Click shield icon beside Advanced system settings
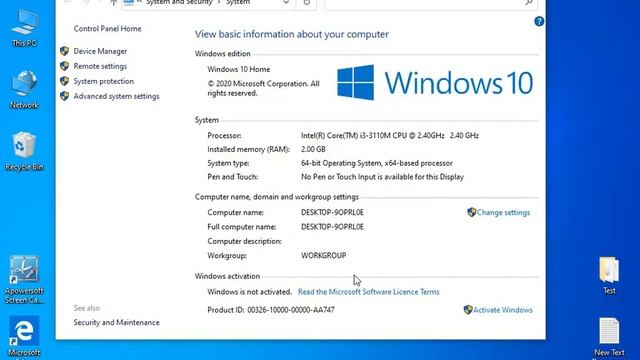Screen dimensions: 640x360 coord(64,96)
